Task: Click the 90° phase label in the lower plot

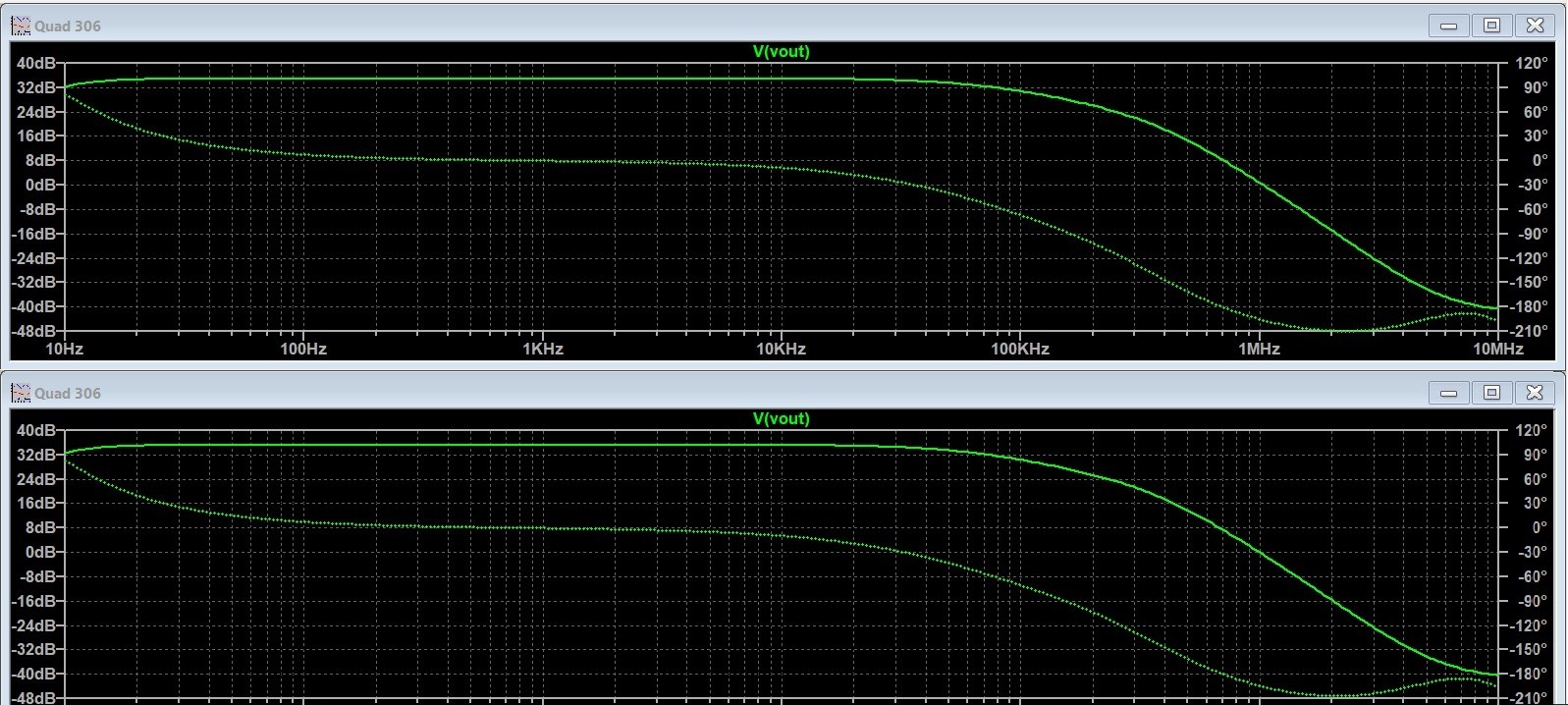Action: (1535, 455)
